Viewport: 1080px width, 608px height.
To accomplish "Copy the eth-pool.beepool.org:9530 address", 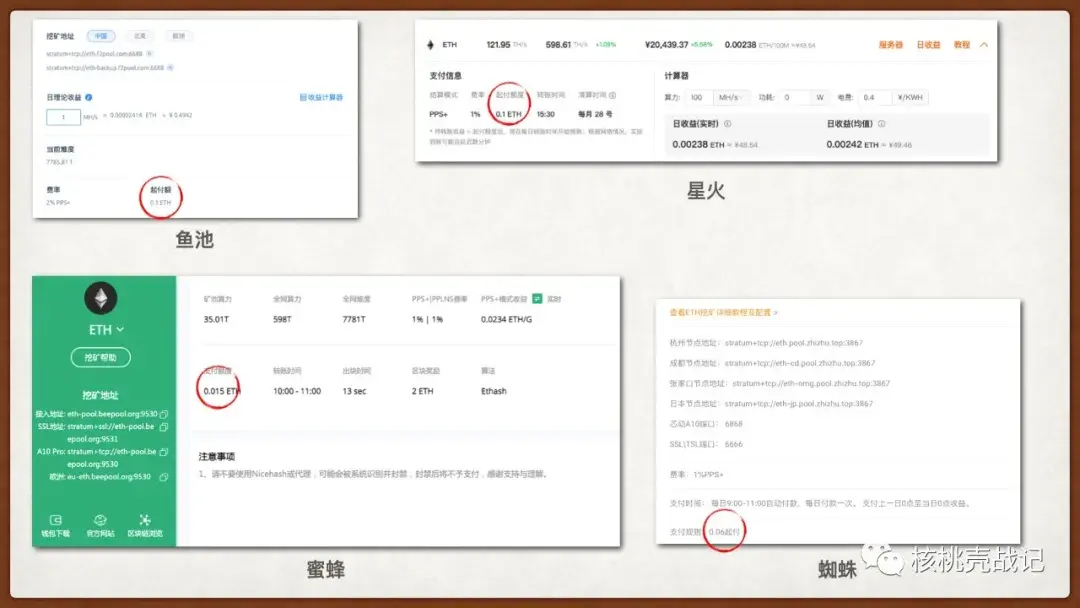I will pyautogui.click(x=164, y=415).
